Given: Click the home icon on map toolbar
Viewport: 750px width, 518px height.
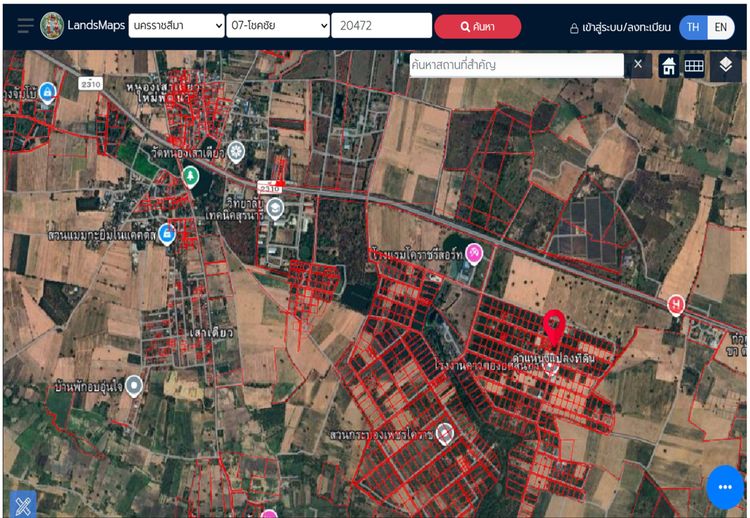Looking at the screenshot, I should tap(668, 66).
